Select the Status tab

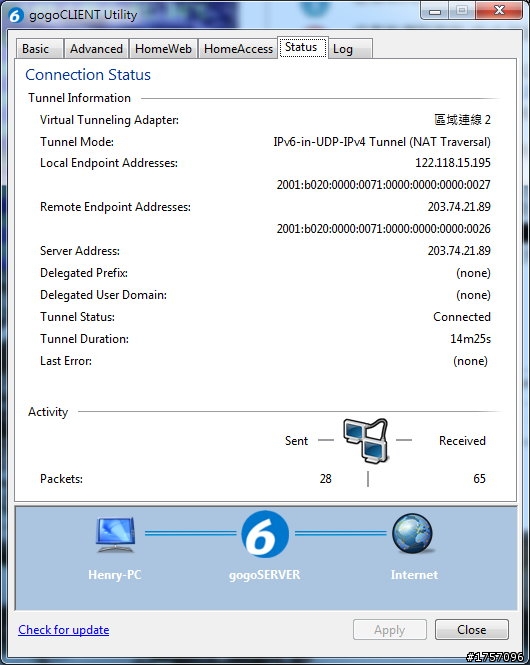coord(302,47)
